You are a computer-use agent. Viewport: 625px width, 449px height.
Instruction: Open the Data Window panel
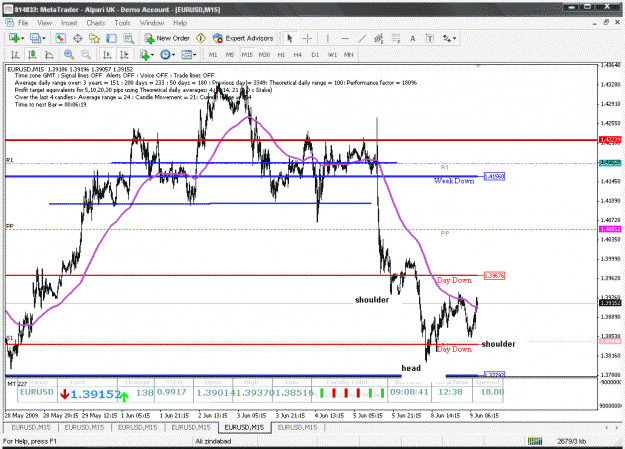(x=78, y=38)
